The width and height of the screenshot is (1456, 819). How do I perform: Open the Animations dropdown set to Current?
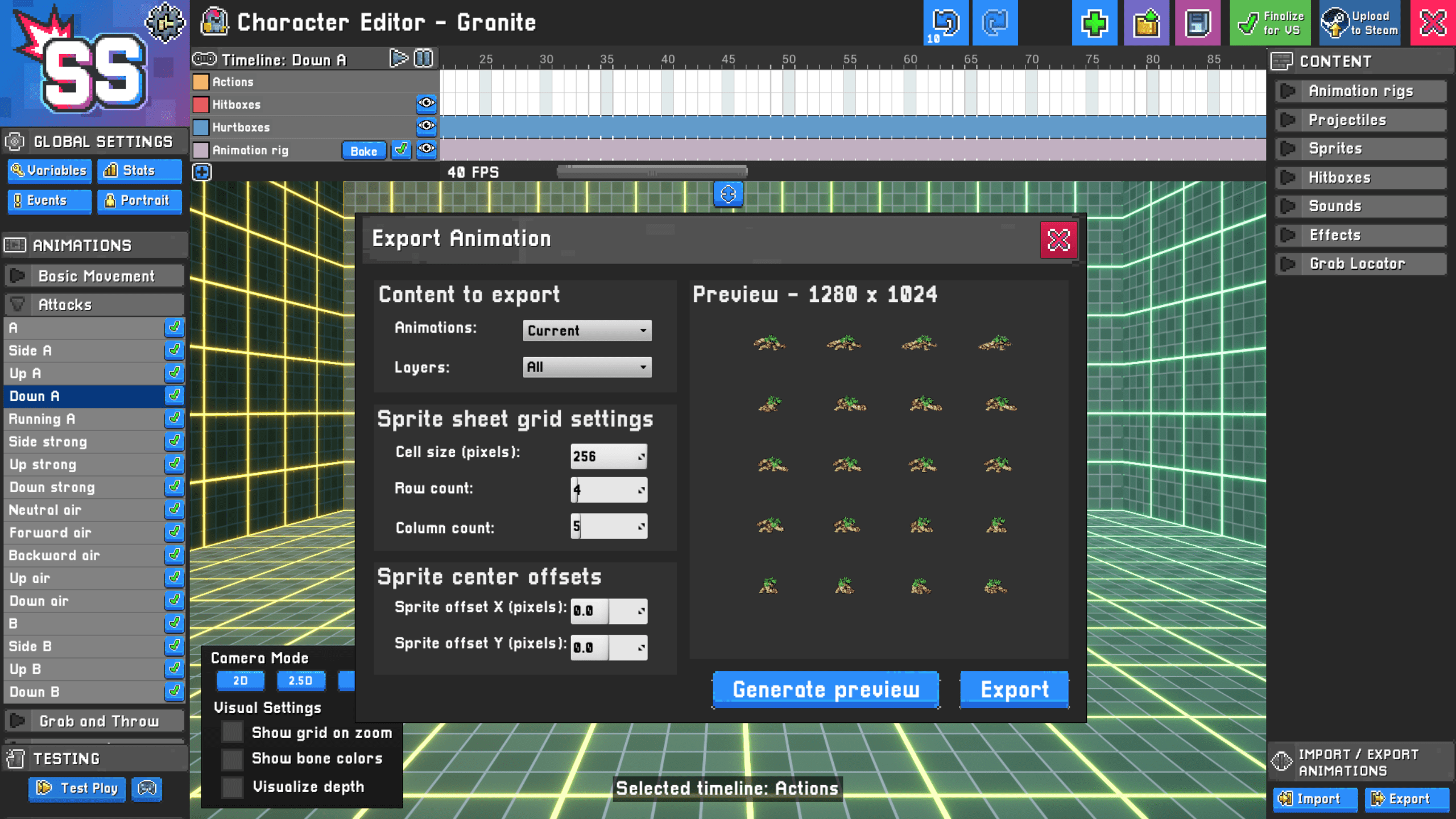click(587, 330)
